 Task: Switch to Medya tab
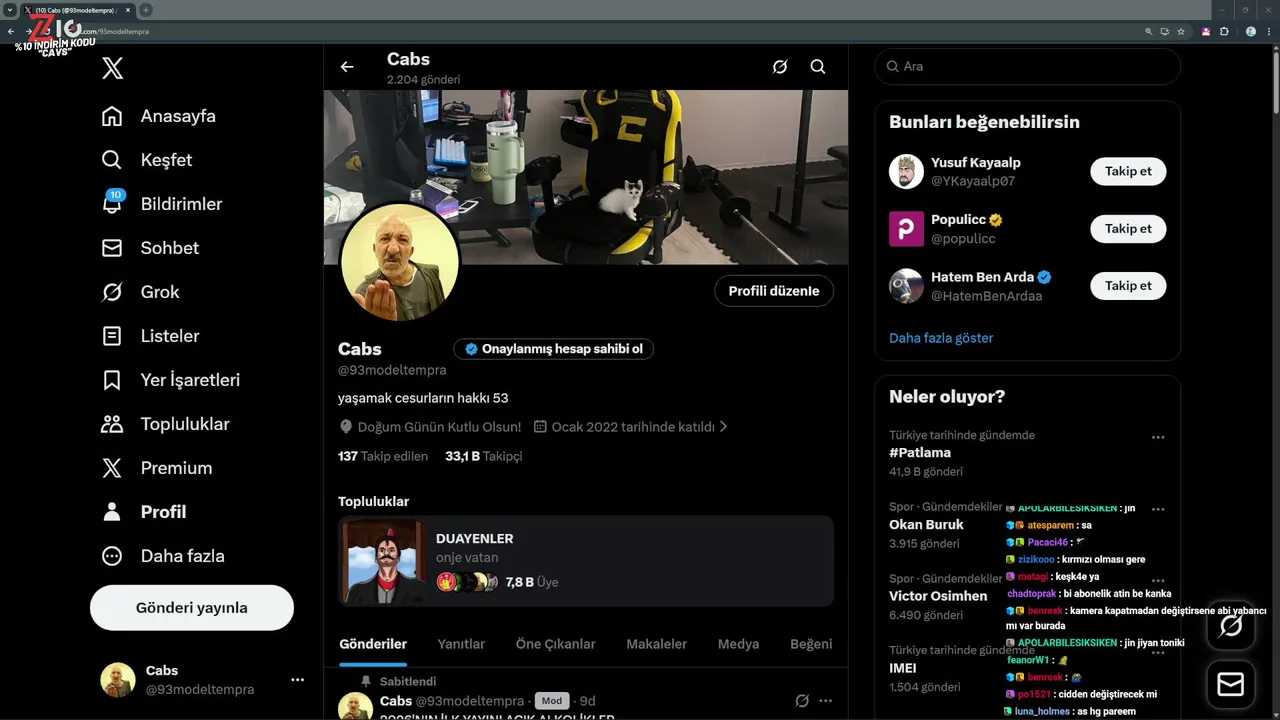pyautogui.click(x=738, y=644)
